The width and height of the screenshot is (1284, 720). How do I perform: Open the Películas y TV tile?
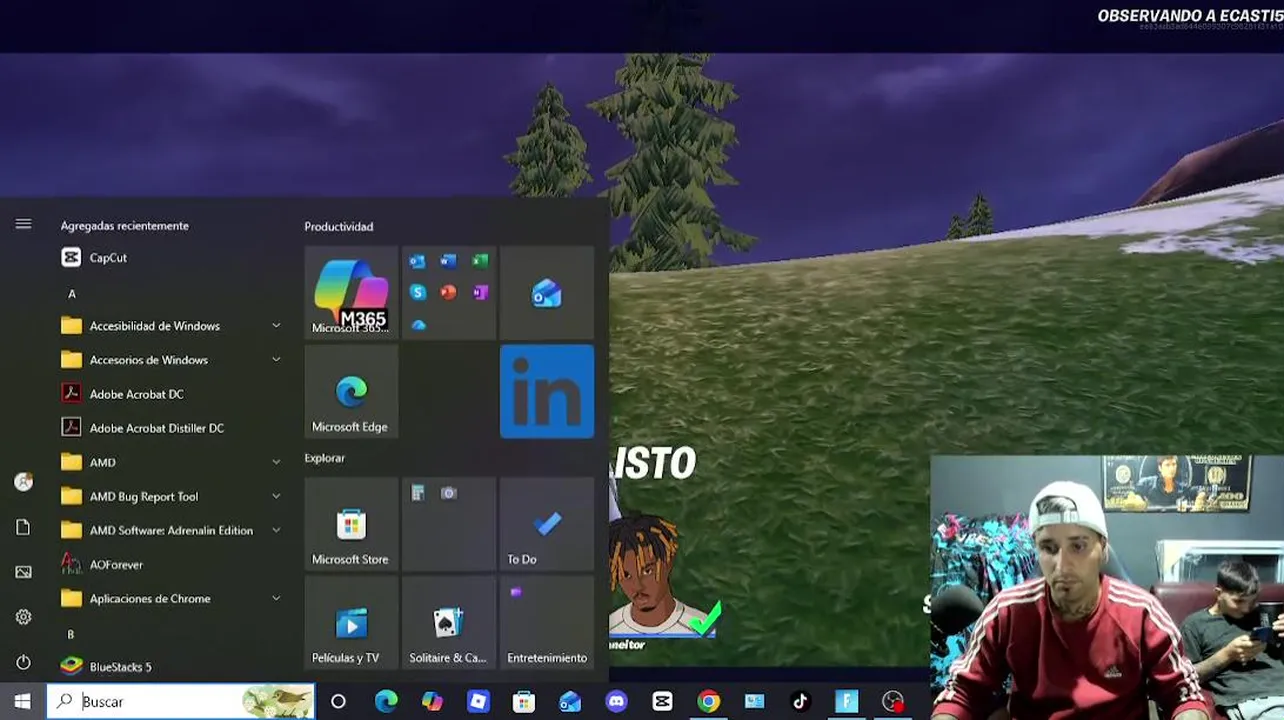point(351,623)
